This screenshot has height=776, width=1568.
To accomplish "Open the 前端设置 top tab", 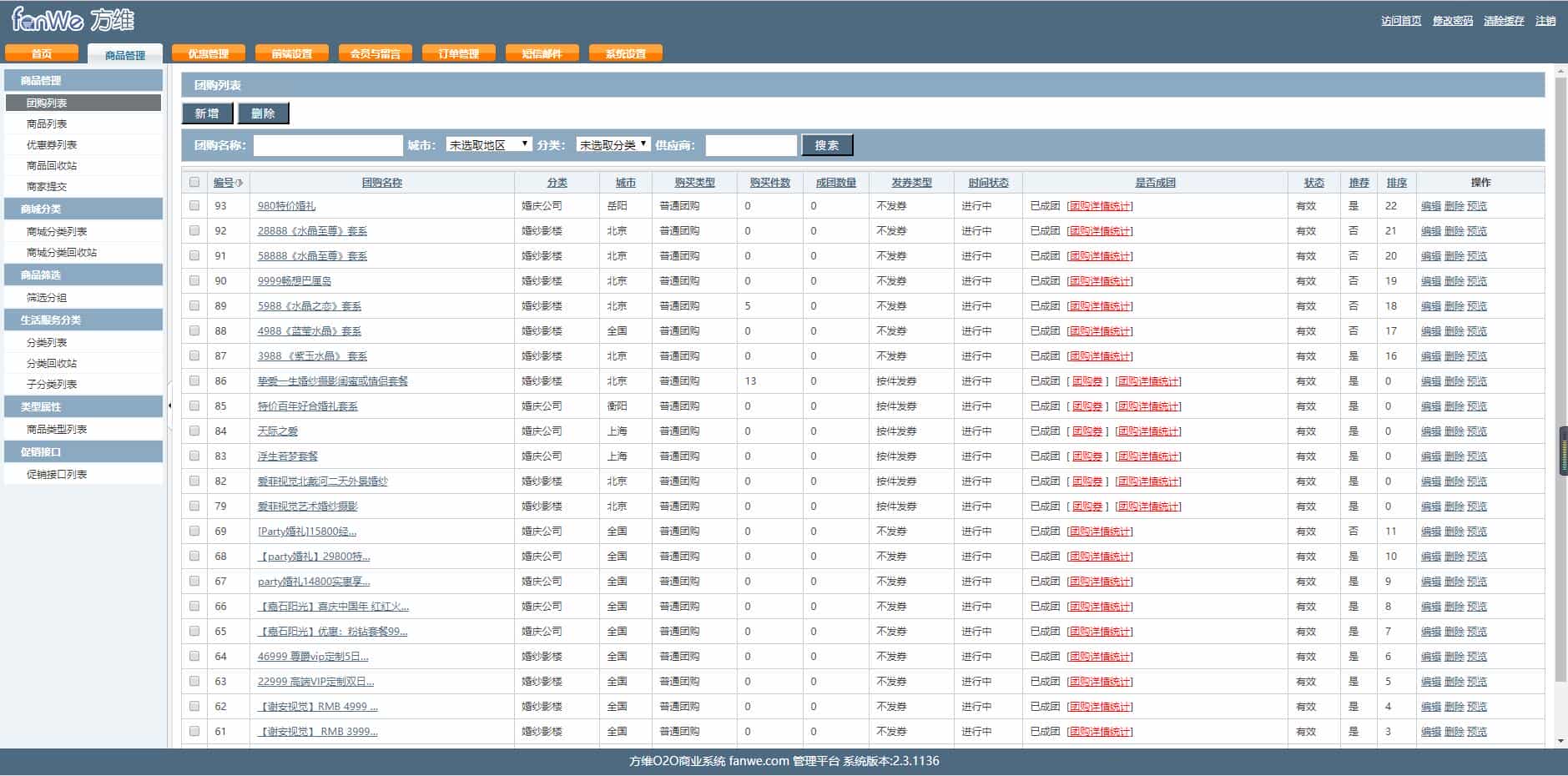I will coord(292,53).
